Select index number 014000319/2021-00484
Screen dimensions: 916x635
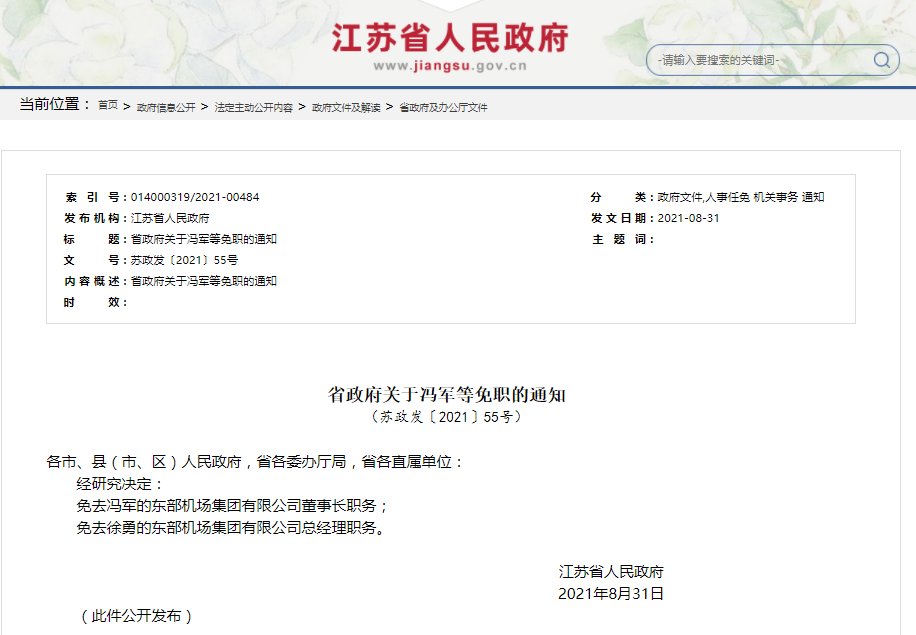click(x=195, y=197)
